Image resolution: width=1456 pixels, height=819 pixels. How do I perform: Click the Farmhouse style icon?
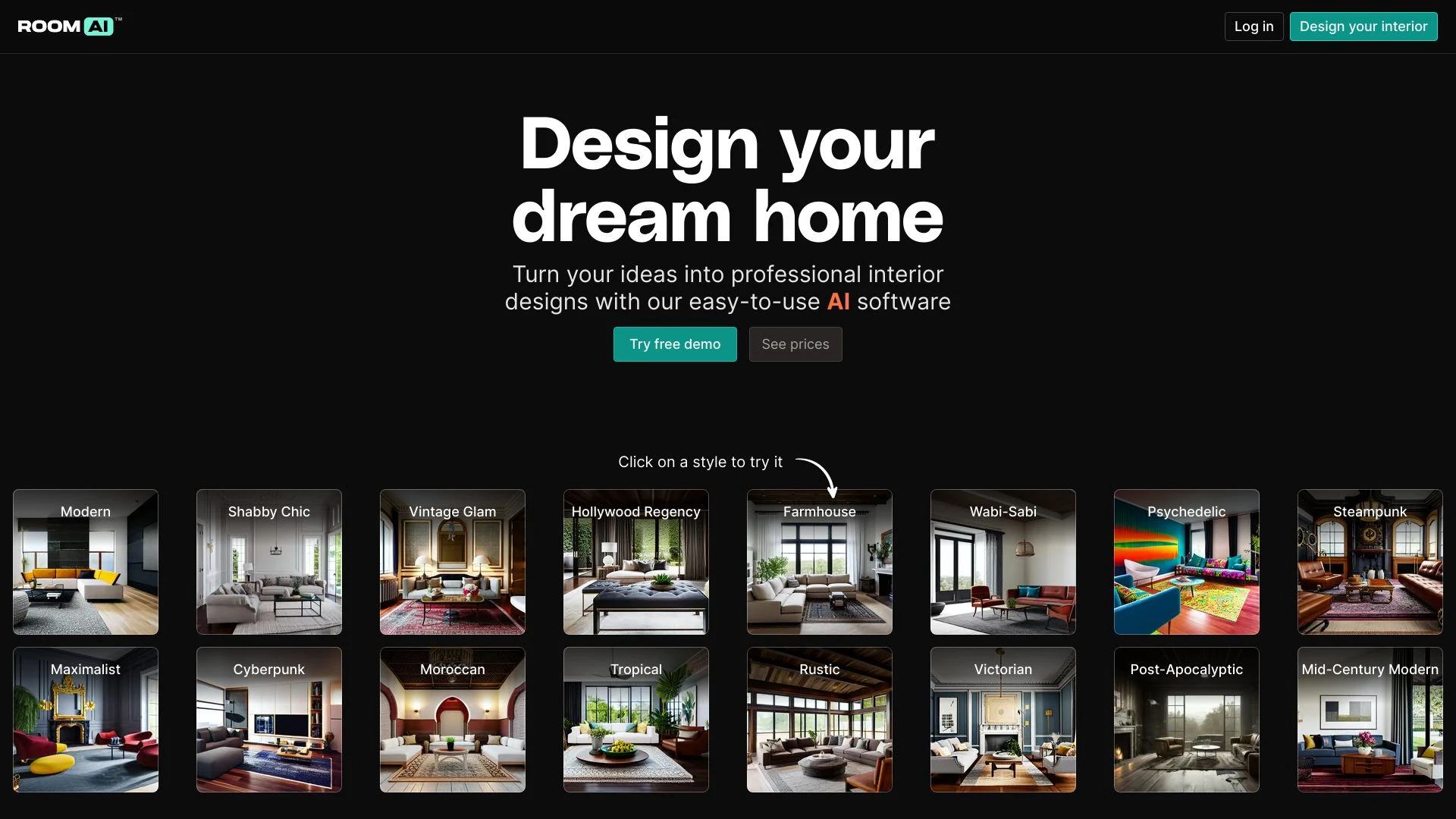[819, 562]
